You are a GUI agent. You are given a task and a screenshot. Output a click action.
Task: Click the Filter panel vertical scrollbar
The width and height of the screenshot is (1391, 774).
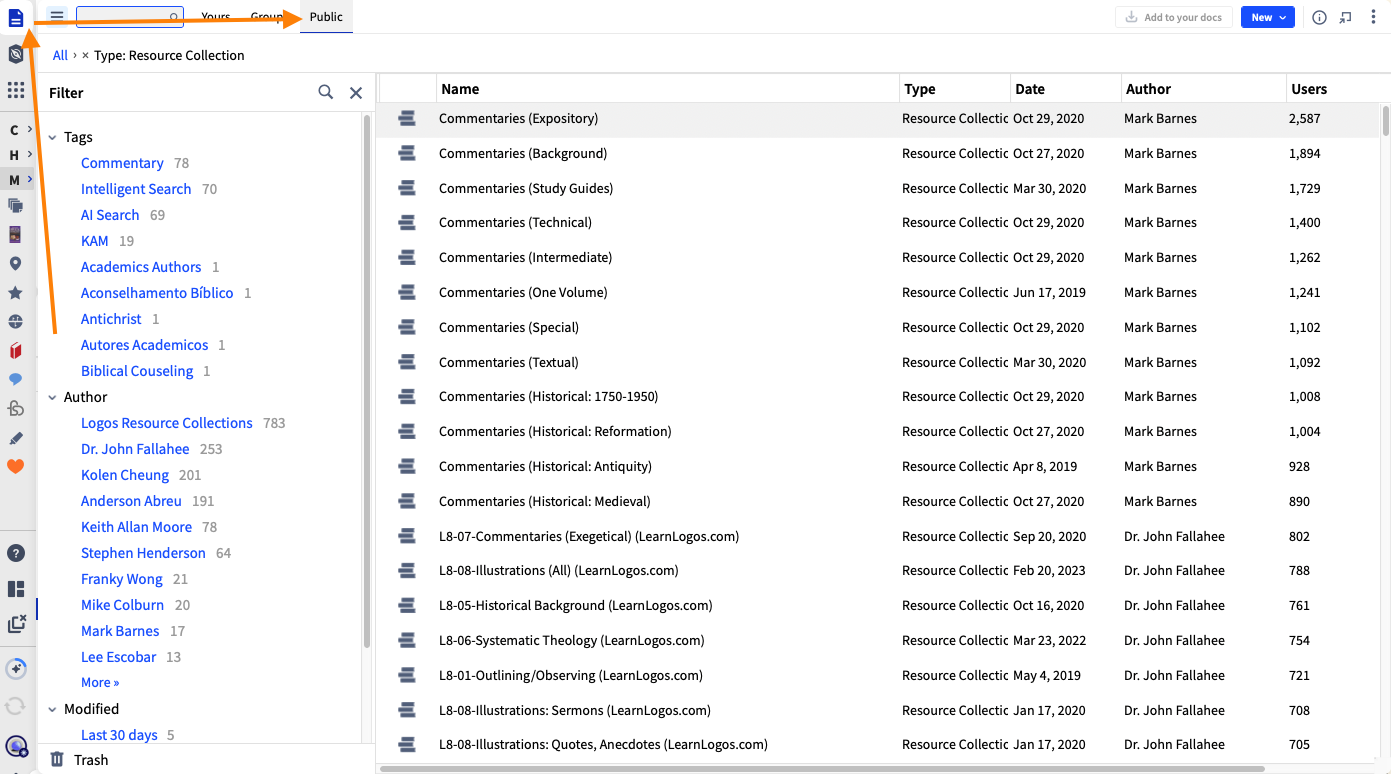tap(367, 380)
